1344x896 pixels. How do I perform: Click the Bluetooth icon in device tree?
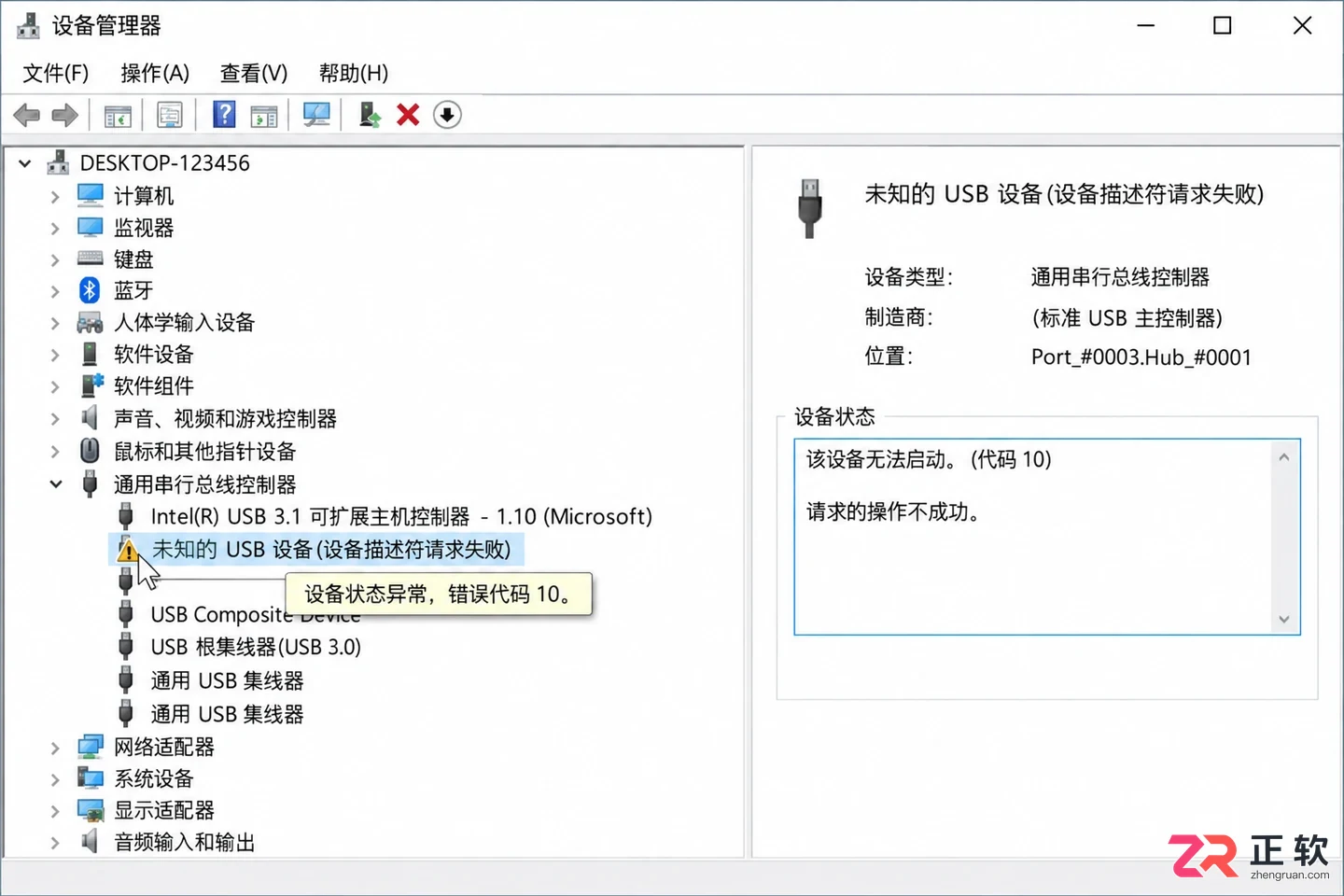90,290
